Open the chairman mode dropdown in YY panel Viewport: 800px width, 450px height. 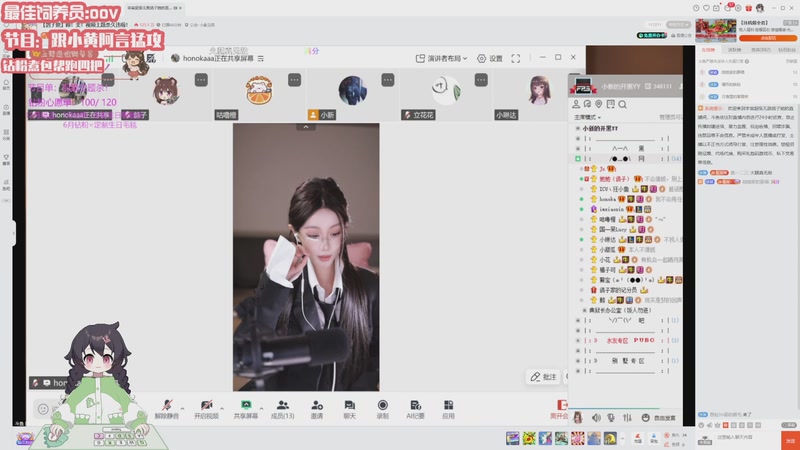pos(587,117)
